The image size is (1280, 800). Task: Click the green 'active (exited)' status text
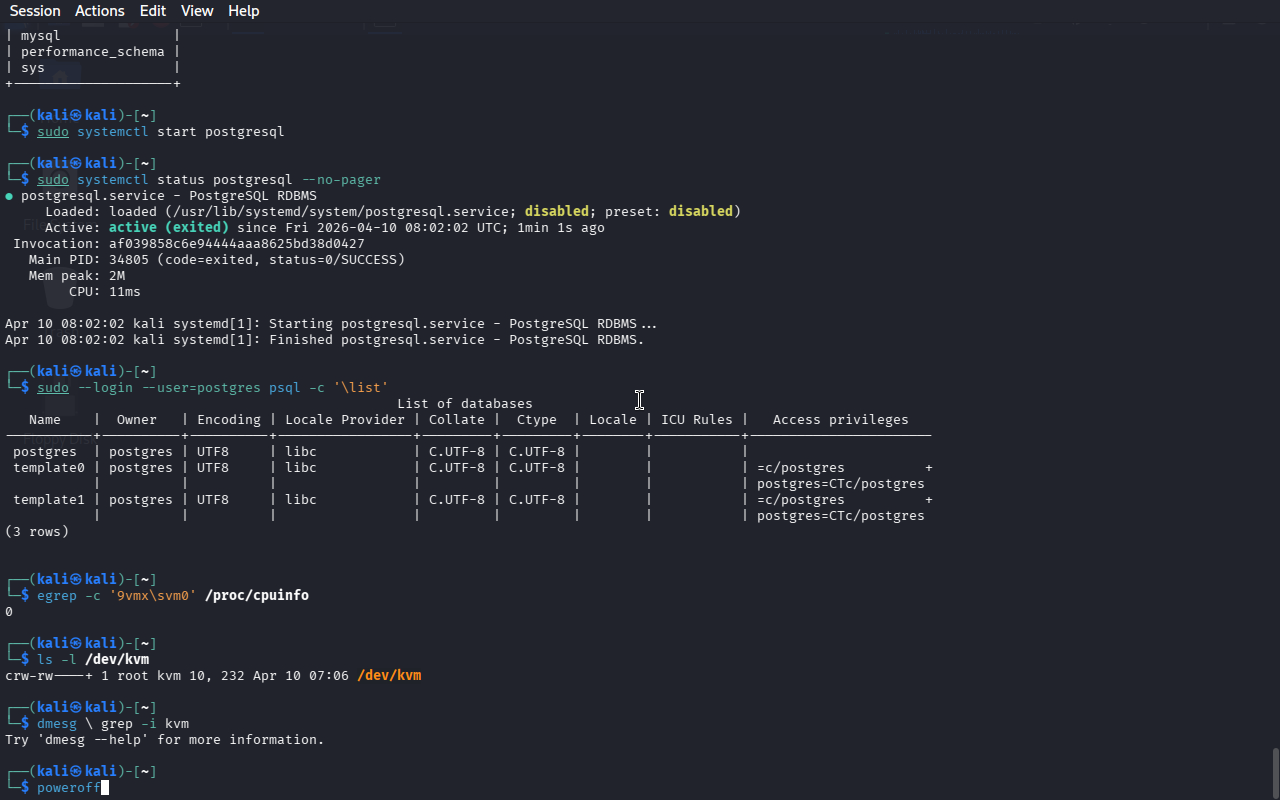168,228
